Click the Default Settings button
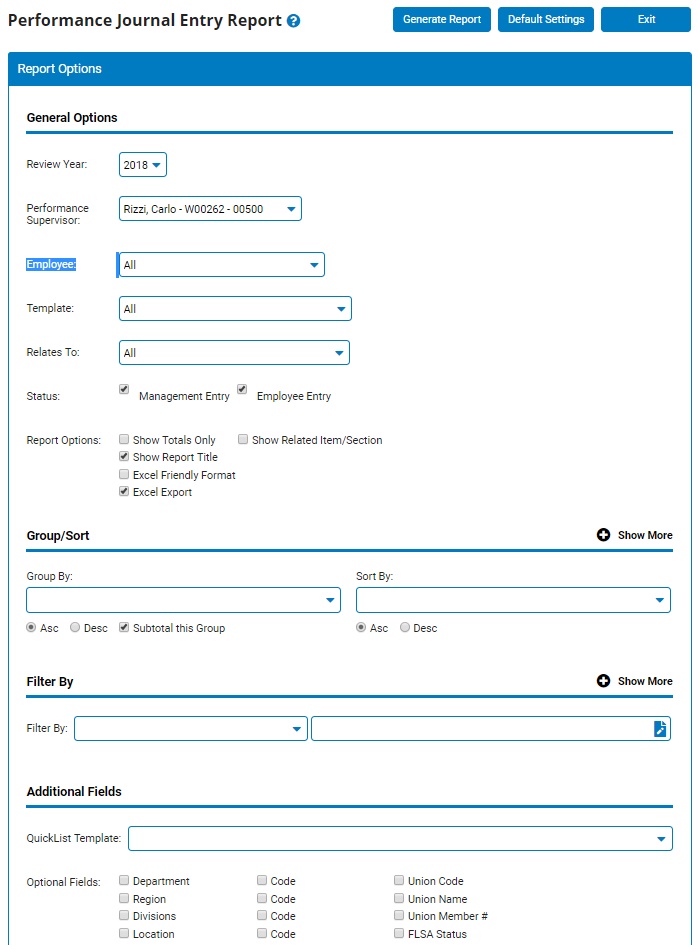The height and width of the screenshot is (945, 698). [545, 19]
